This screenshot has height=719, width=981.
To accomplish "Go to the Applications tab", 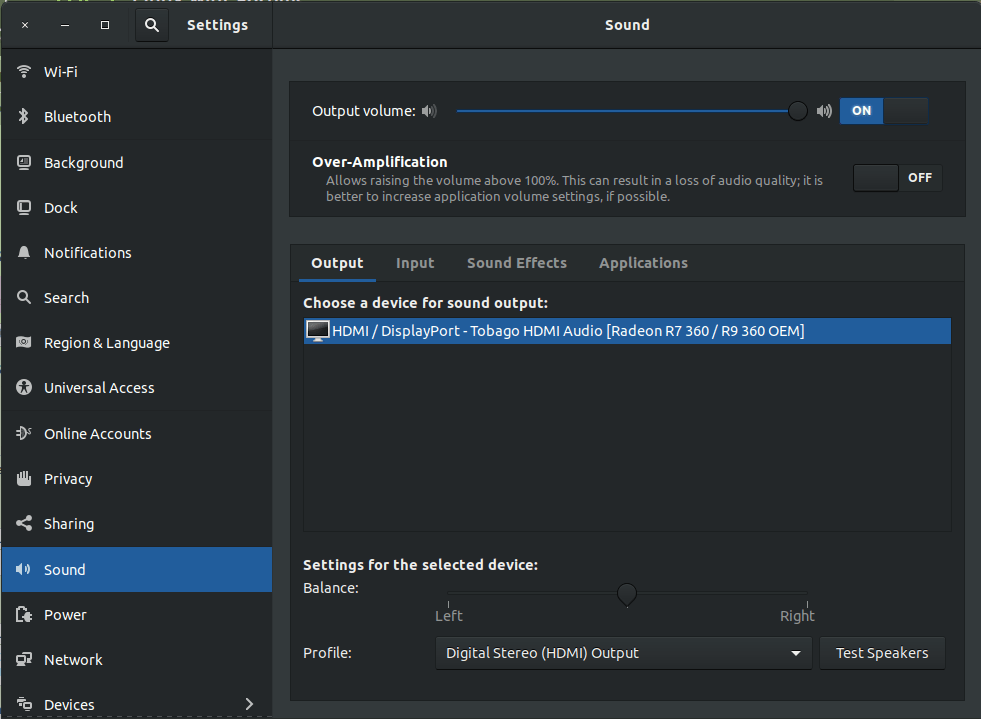I will pos(643,263).
